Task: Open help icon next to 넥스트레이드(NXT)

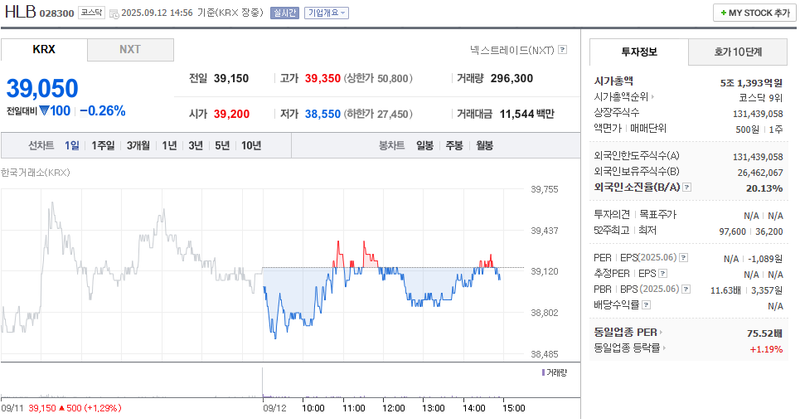Action: (562, 50)
